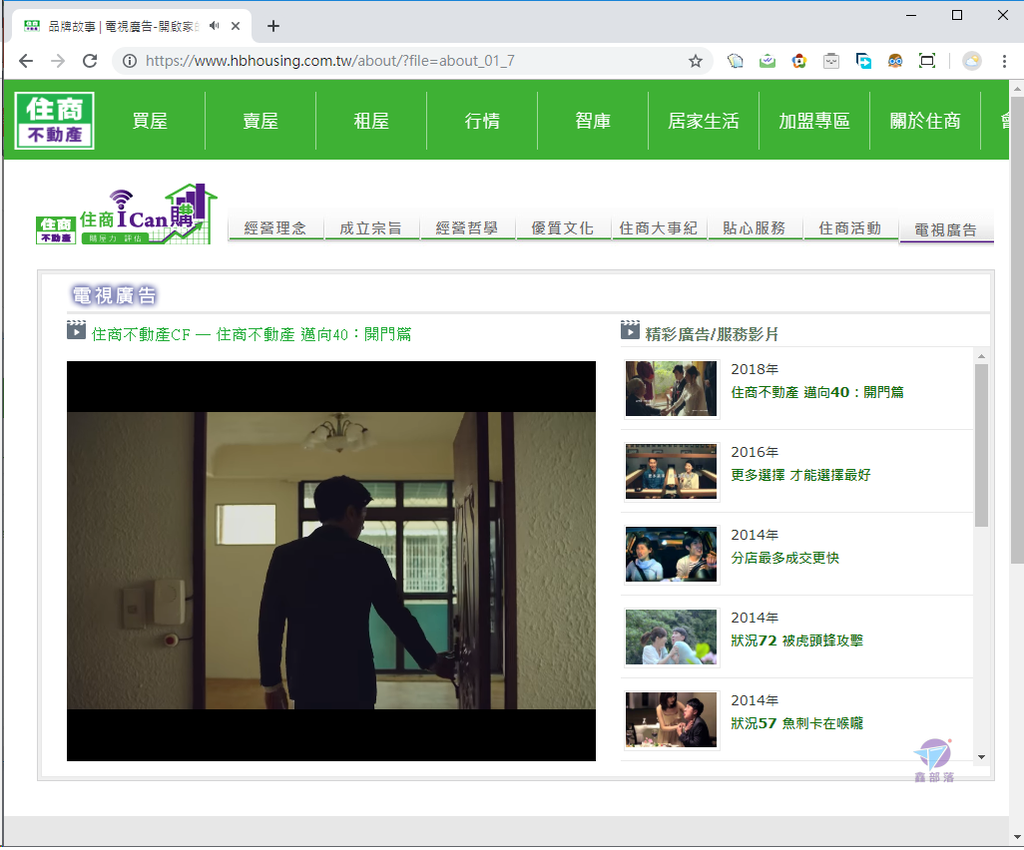Image resolution: width=1024 pixels, height=850 pixels.
Task: Click the video list scrollbar up arrow
Action: 981,356
